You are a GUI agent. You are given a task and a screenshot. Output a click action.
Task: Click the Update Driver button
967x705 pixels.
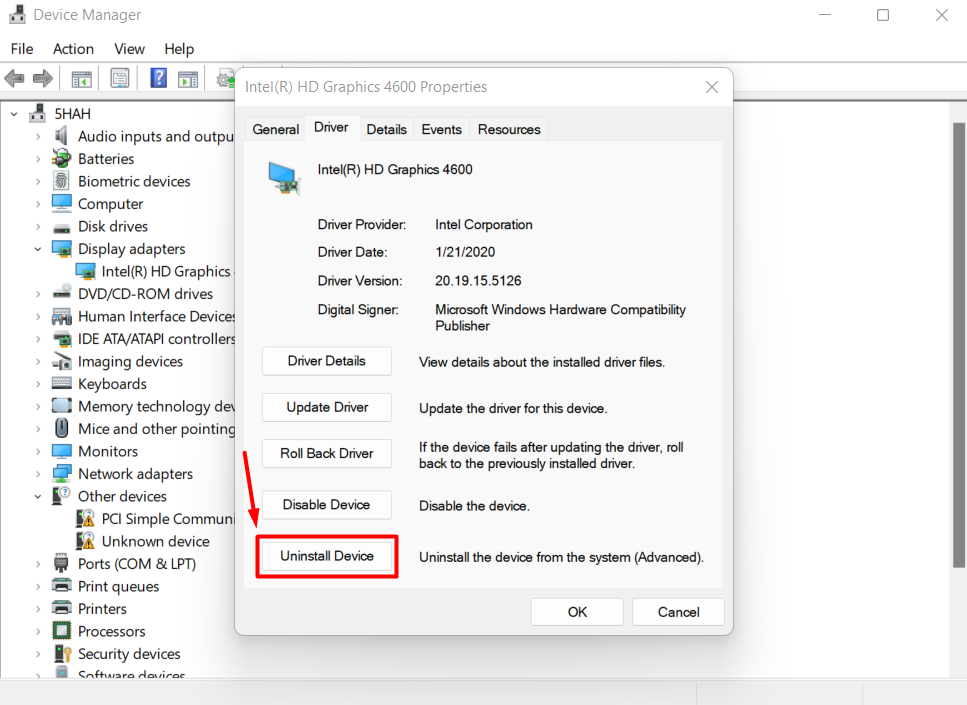click(327, 407)
